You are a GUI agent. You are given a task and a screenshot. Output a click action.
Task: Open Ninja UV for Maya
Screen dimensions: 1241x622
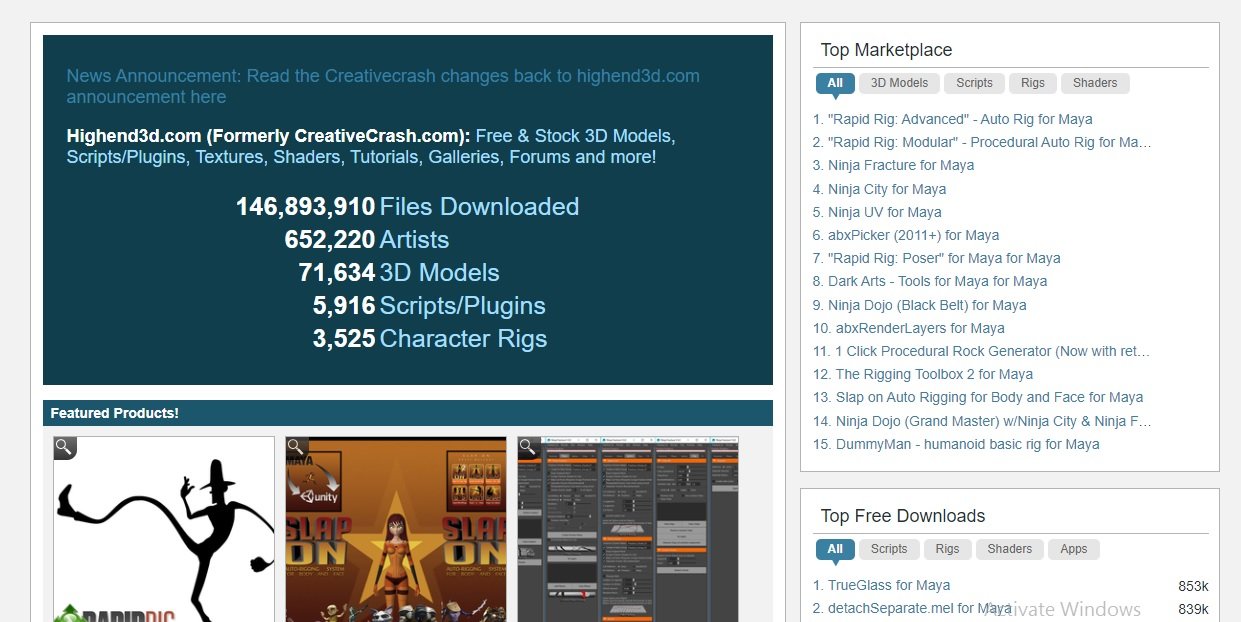point(885,212)
